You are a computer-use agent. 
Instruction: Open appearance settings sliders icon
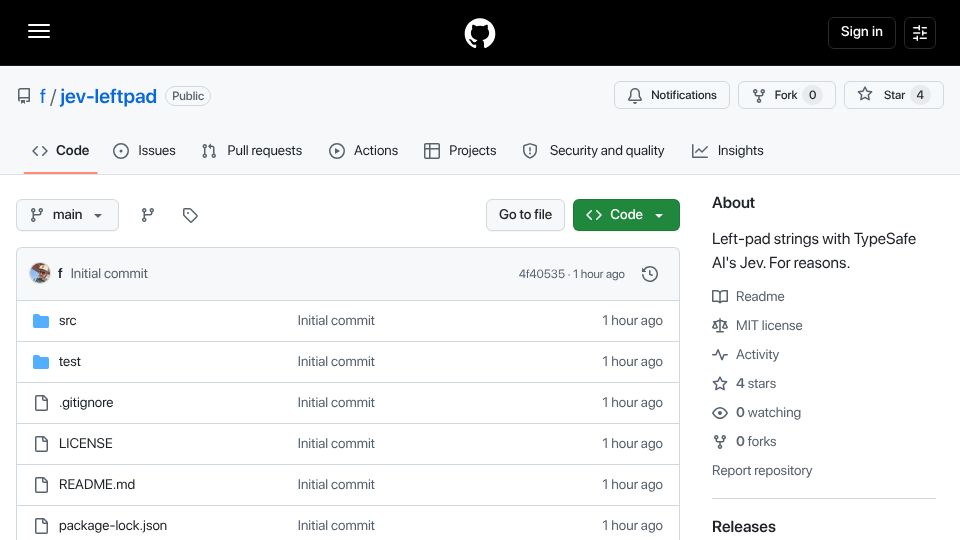click(x=920, y=32)
